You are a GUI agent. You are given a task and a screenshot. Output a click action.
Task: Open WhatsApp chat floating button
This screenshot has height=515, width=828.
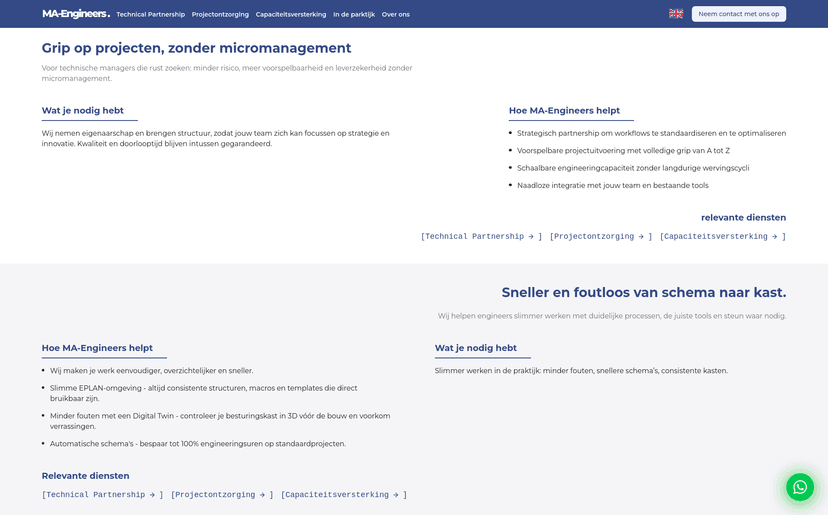coord(799,487)
